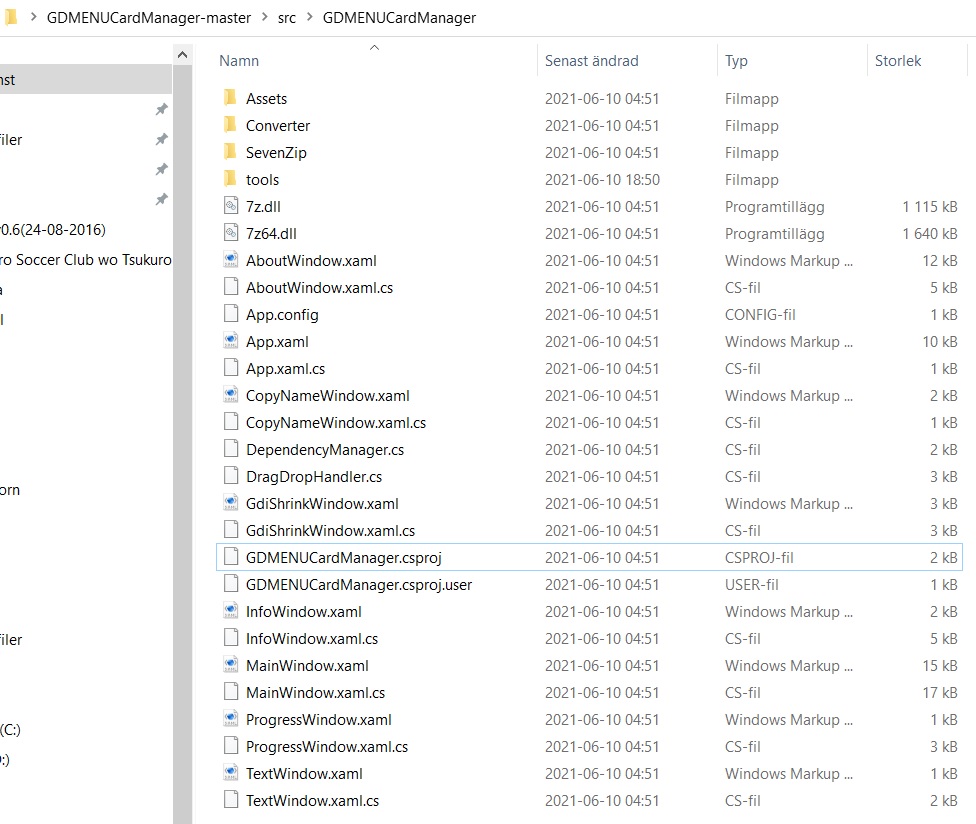The image size is (976, 824).
Task: Click the CSPROJ-fil type cell
Action: 759,558
